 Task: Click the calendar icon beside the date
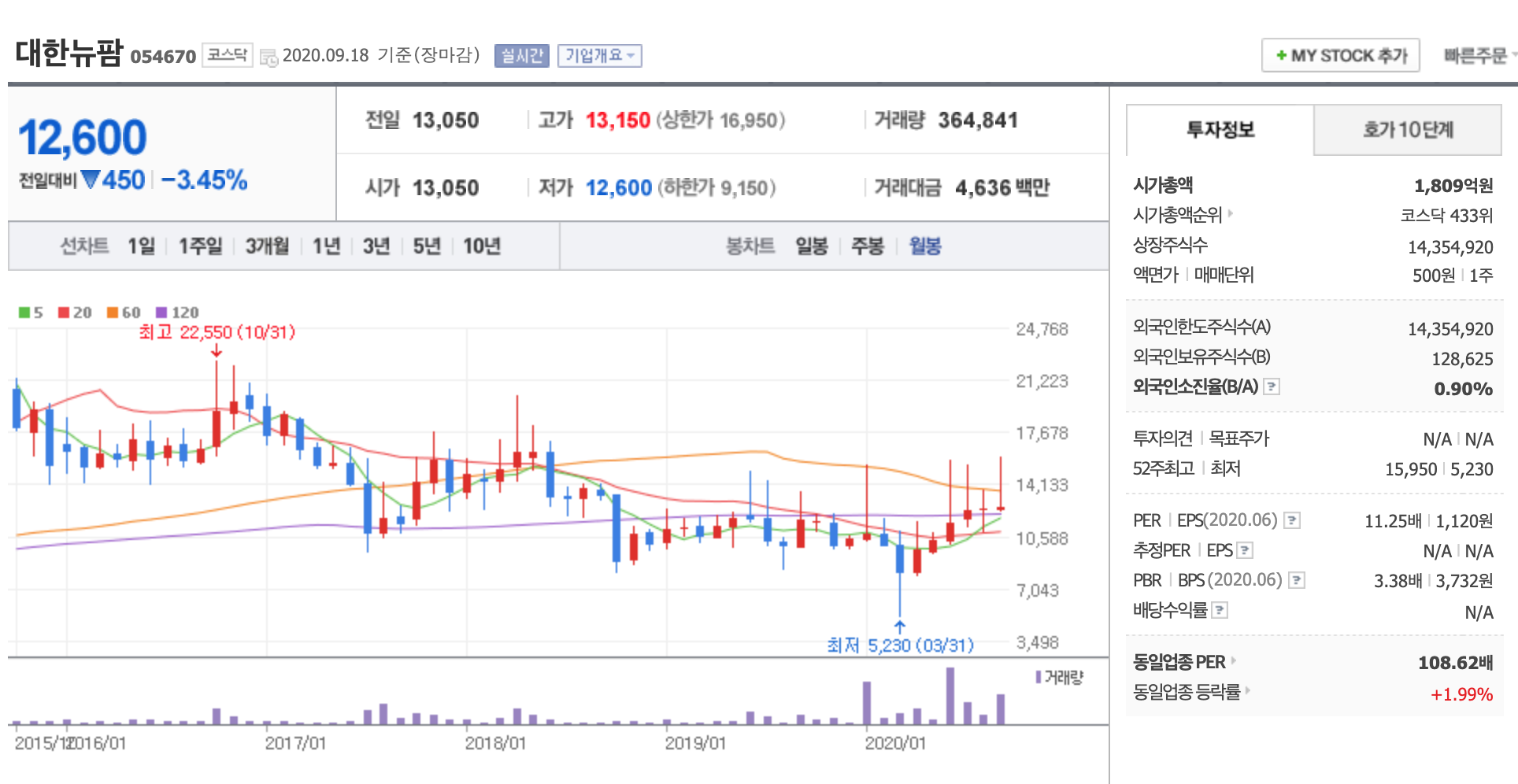[x=268, y=57]
